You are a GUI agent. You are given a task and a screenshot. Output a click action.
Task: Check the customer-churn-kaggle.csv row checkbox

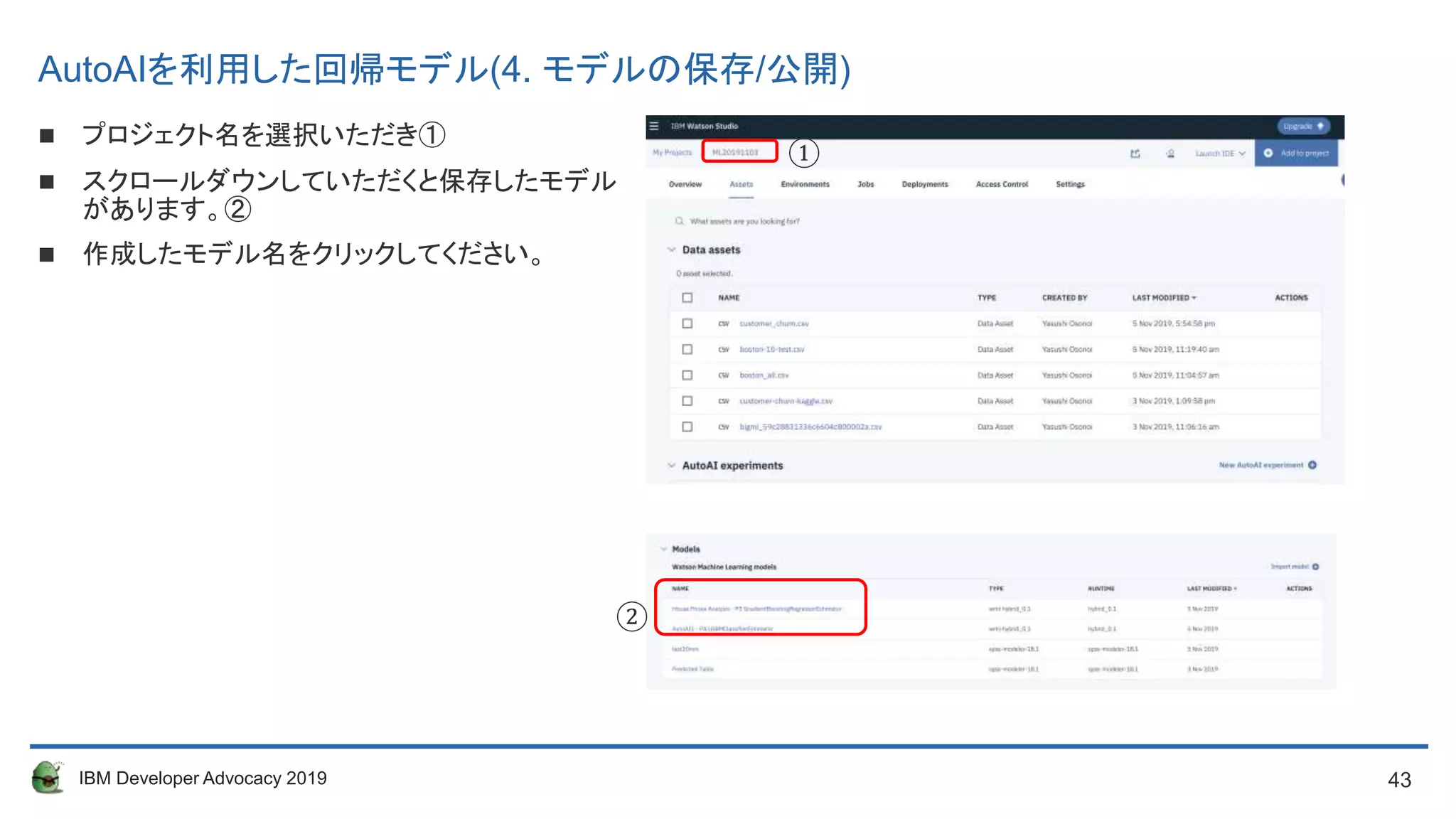pyautogui.click(x=687, y=401)
